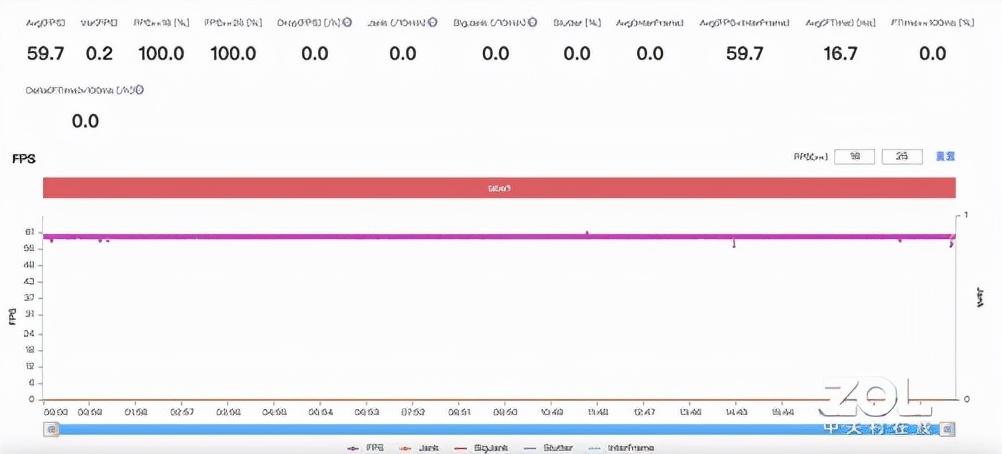This screenshot has width=1002, height=454.
Task: Click the 59.7 value under Avg(FPS+InterFrame)
Action: tap(744, 53)
